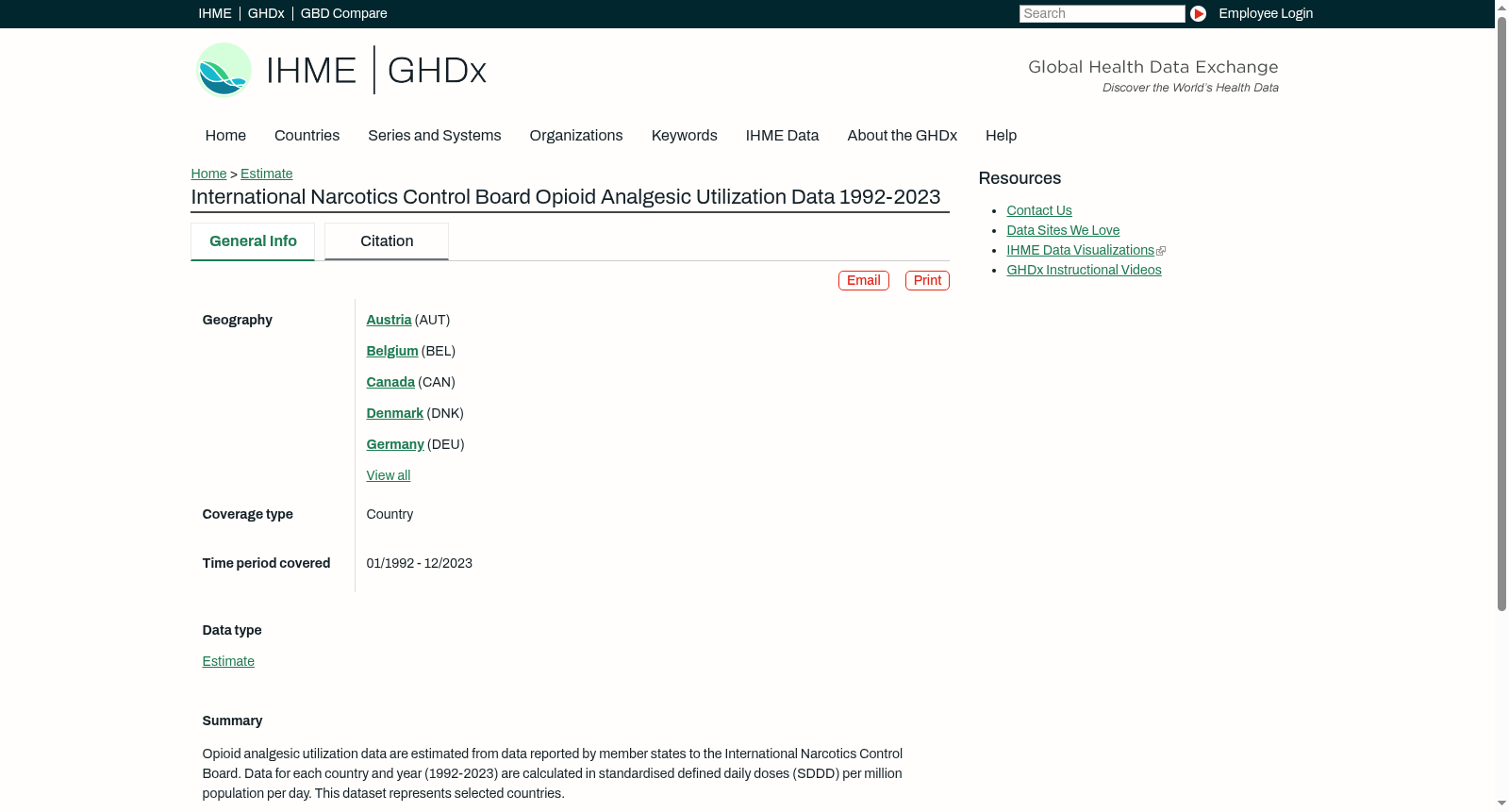The height and width of the screenshot is (812, 1509).
Task: Open IHME Data Visualizations link
Action: 1080,250
